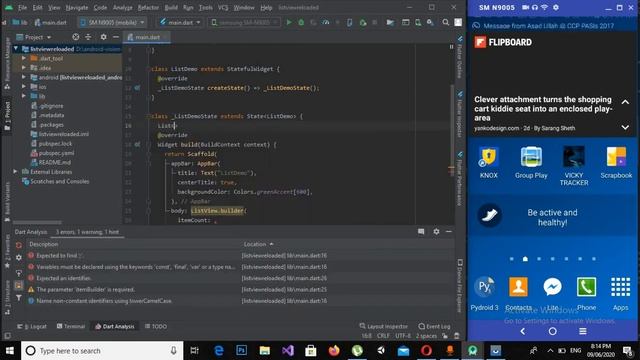Expand External Libraries node
The image size is (640, 360).
(16, 172)
